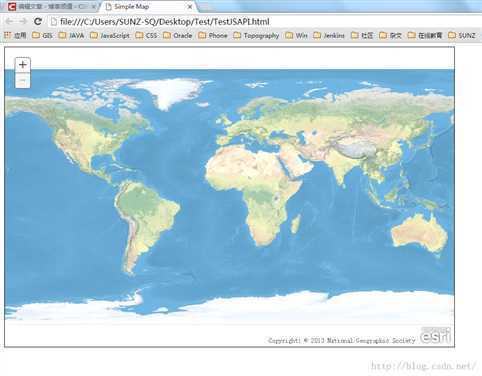This screenshot has height=376, width=482.
Task: Reload the page with the refresh icon
Action: 38,22
